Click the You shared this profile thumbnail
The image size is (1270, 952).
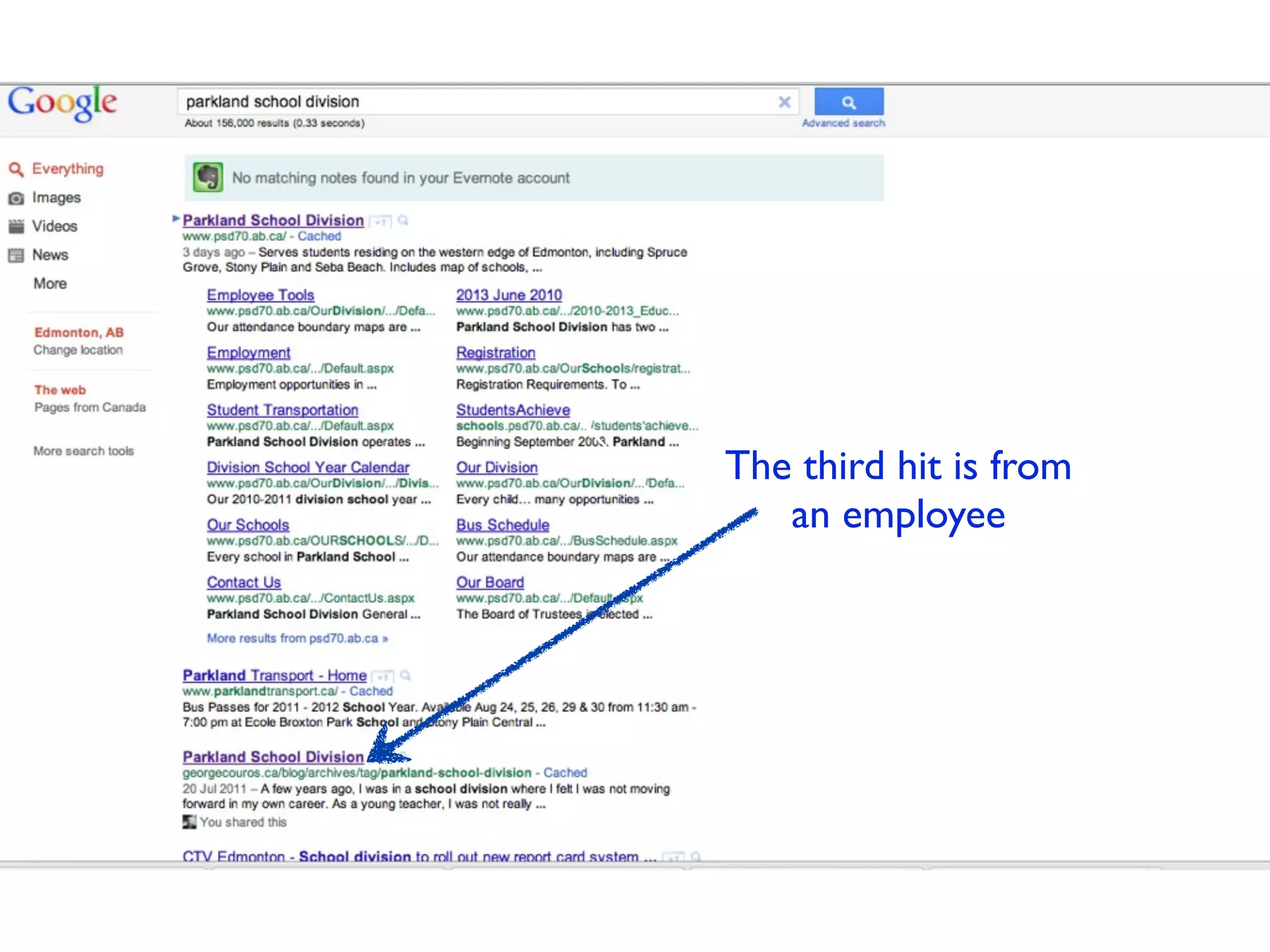189,822
